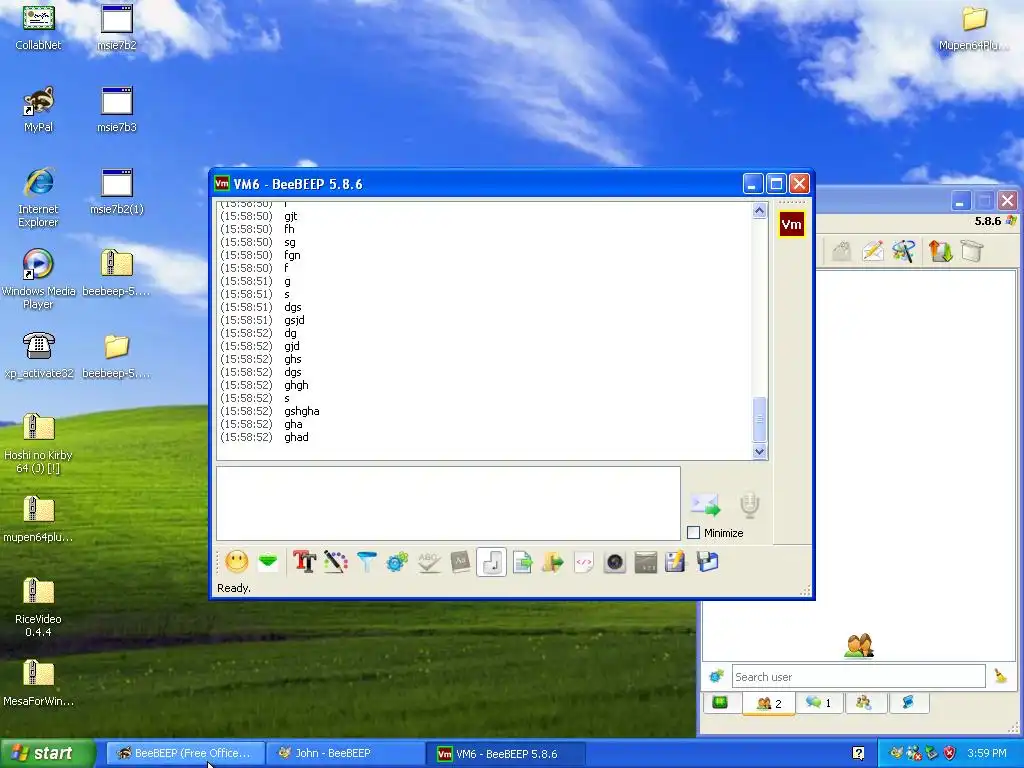
Task: Click the Aa dictionary book icon
Action: click(460, 562)
